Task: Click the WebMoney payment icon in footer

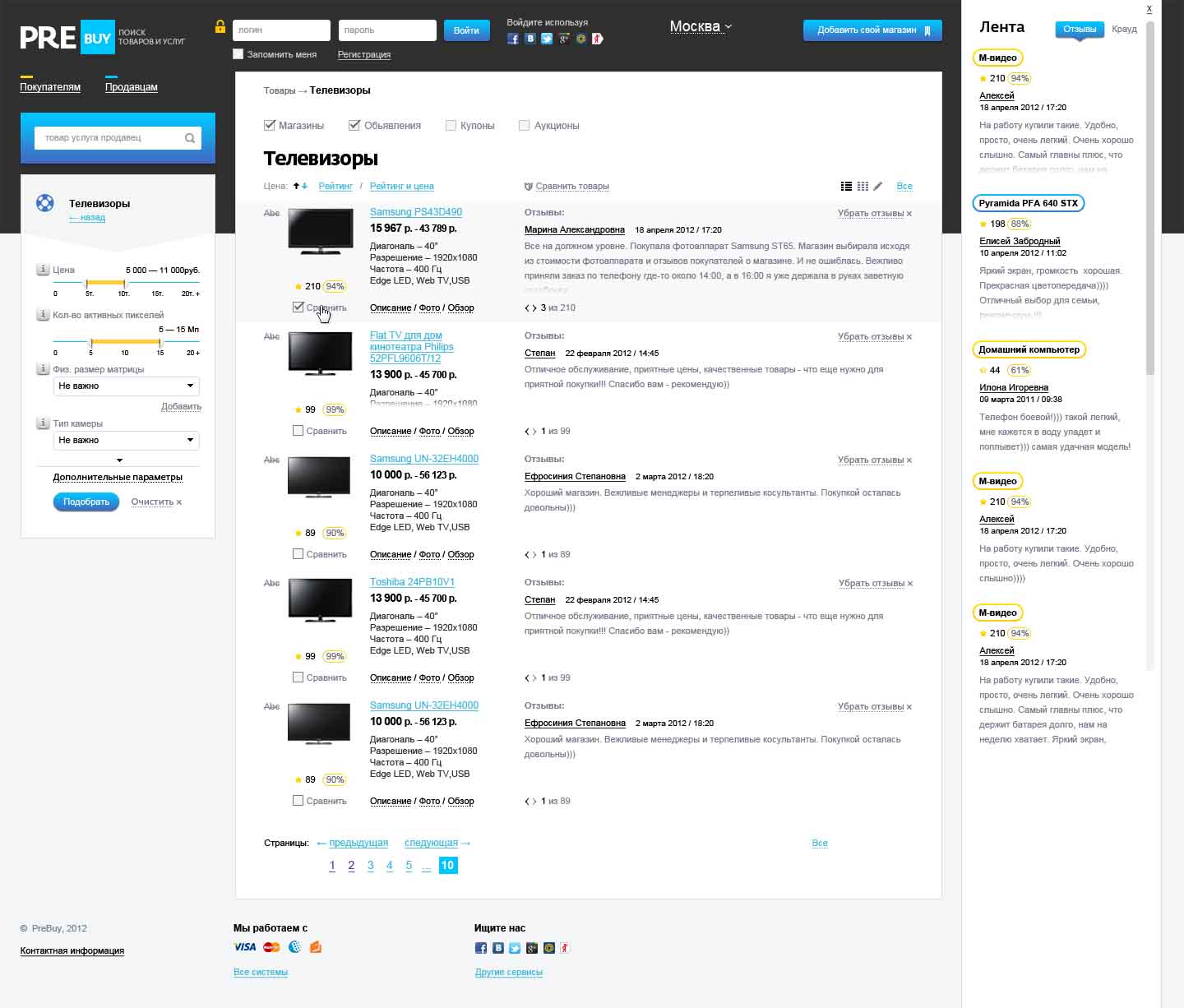Action: 295,947
